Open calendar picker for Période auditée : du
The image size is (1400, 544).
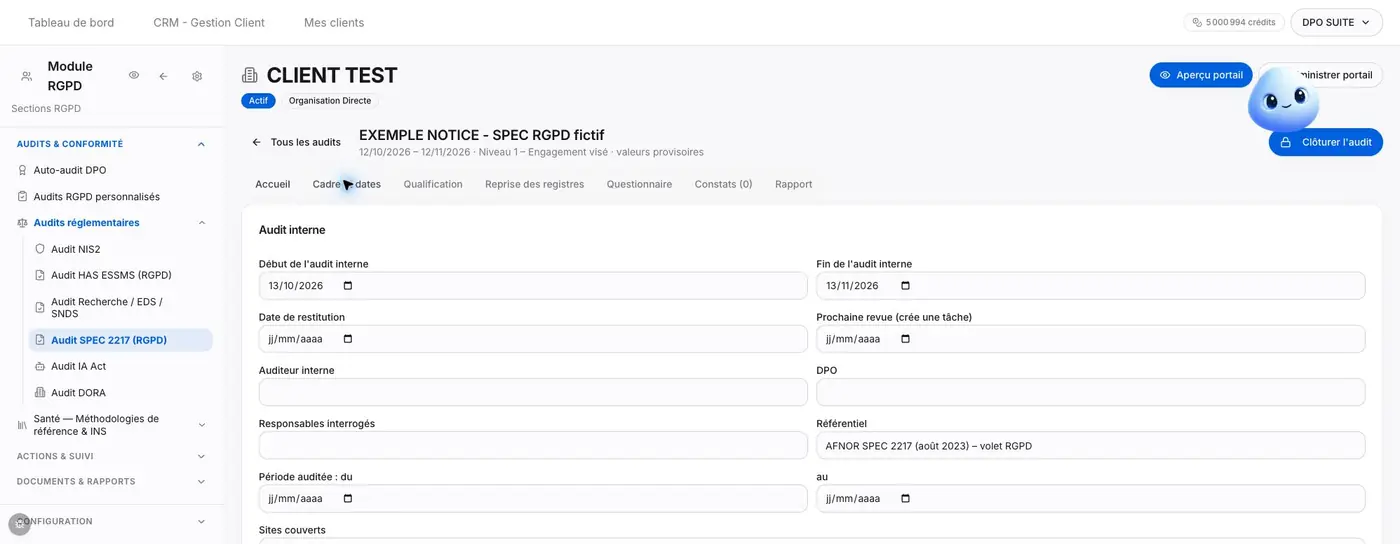pos(348,499)
